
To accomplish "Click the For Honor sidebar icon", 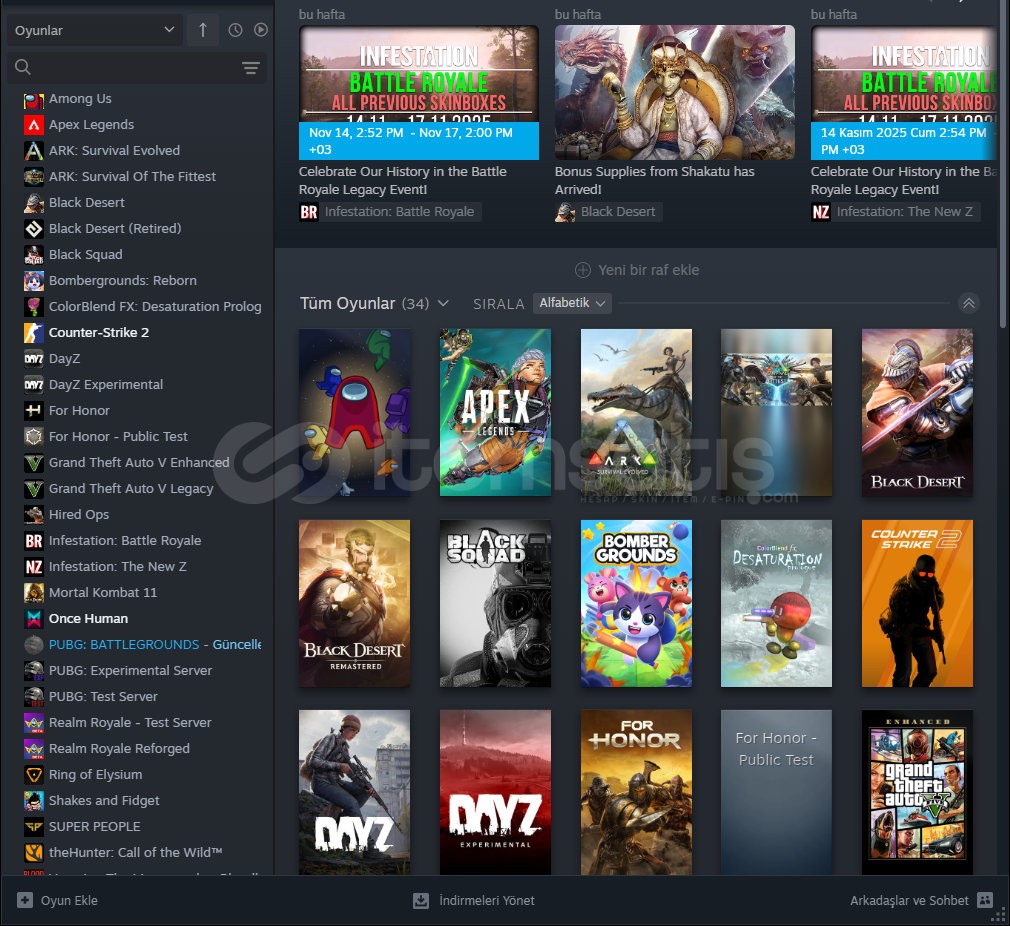I will (33, 411).
